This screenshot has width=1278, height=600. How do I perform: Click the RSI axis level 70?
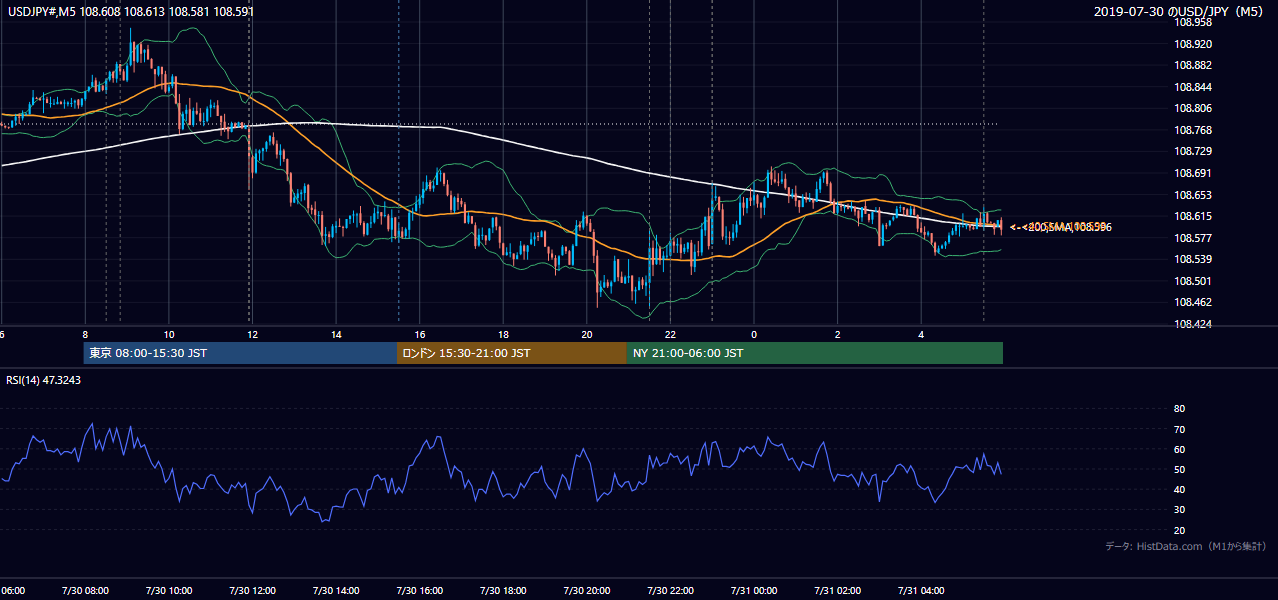coord(1180,429)
